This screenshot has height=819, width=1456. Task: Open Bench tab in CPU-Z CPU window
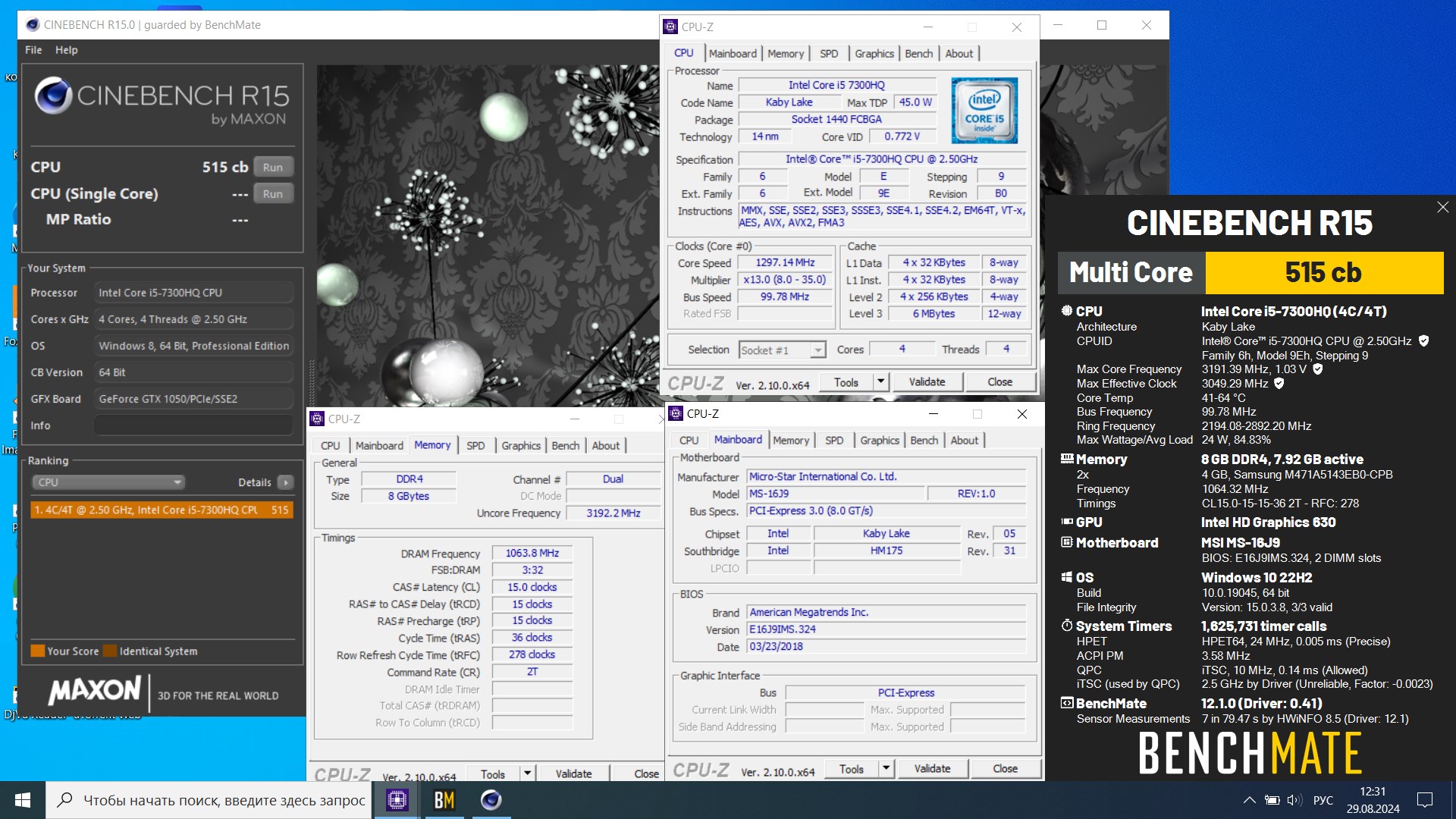[918, 54]
